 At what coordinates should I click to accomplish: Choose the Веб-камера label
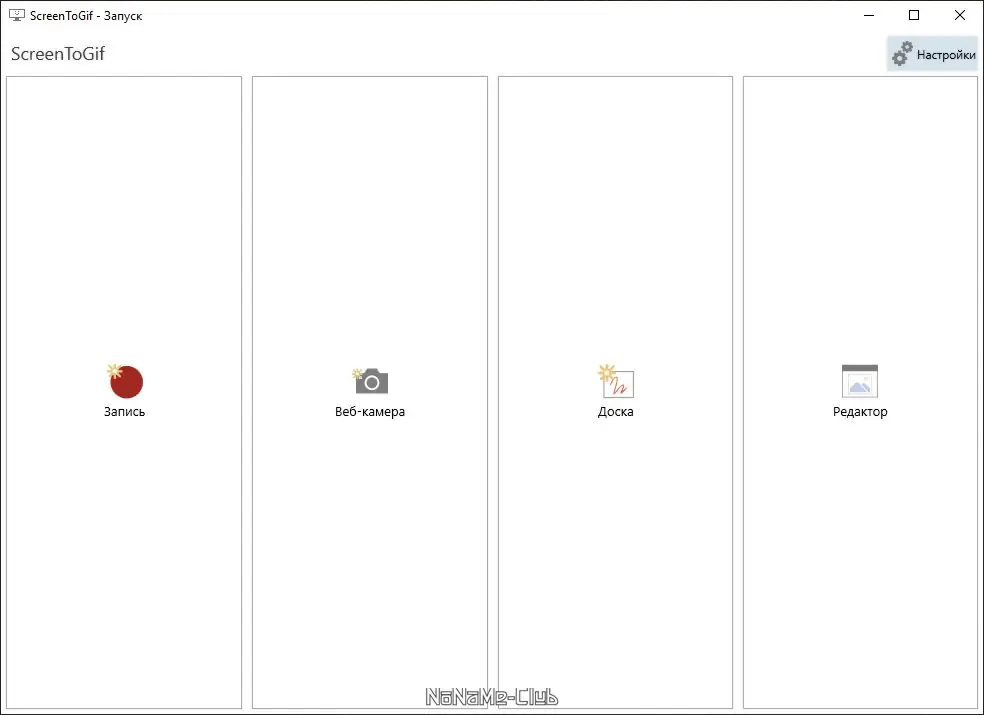tap(370, 412)
